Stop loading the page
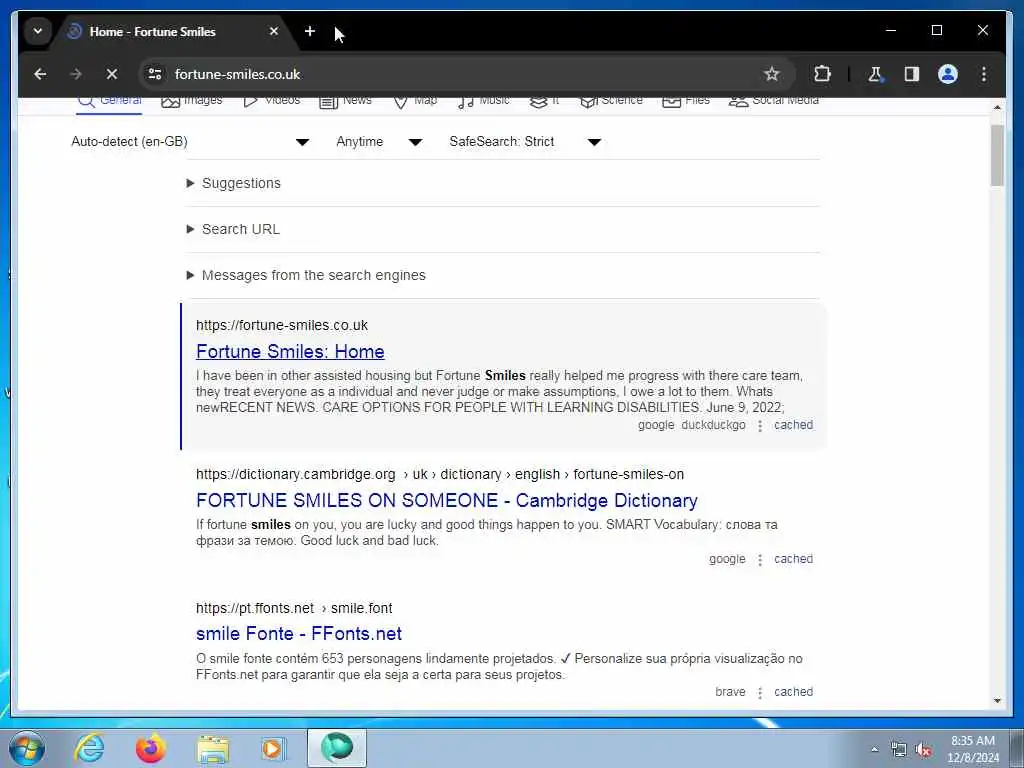The height and width of the screenshot is (768, 1024). (x=112, y=74)
